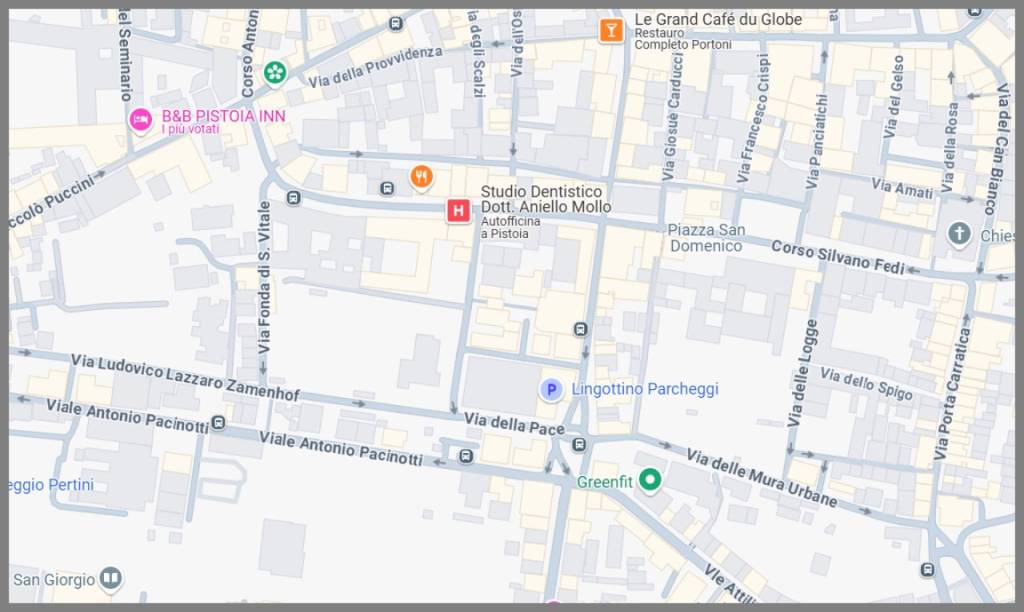This screenshot has width=1024, height=612.
Task: Select the pink B&B Pistoia Inn hotel marker
Action: (x=141, y=121)
